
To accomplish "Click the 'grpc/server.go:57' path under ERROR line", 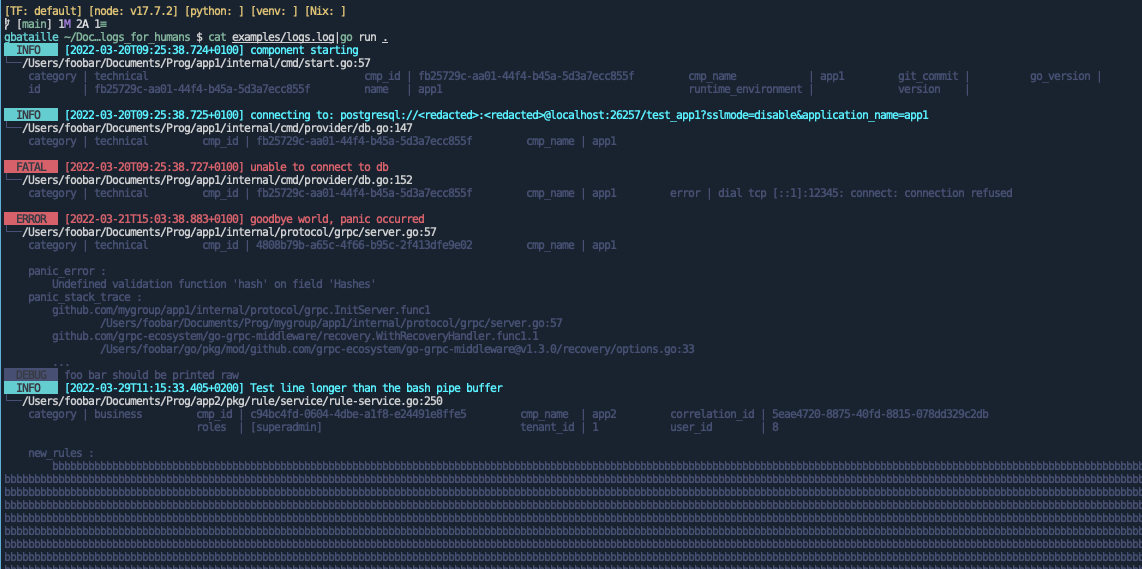I will click(229, 232).
